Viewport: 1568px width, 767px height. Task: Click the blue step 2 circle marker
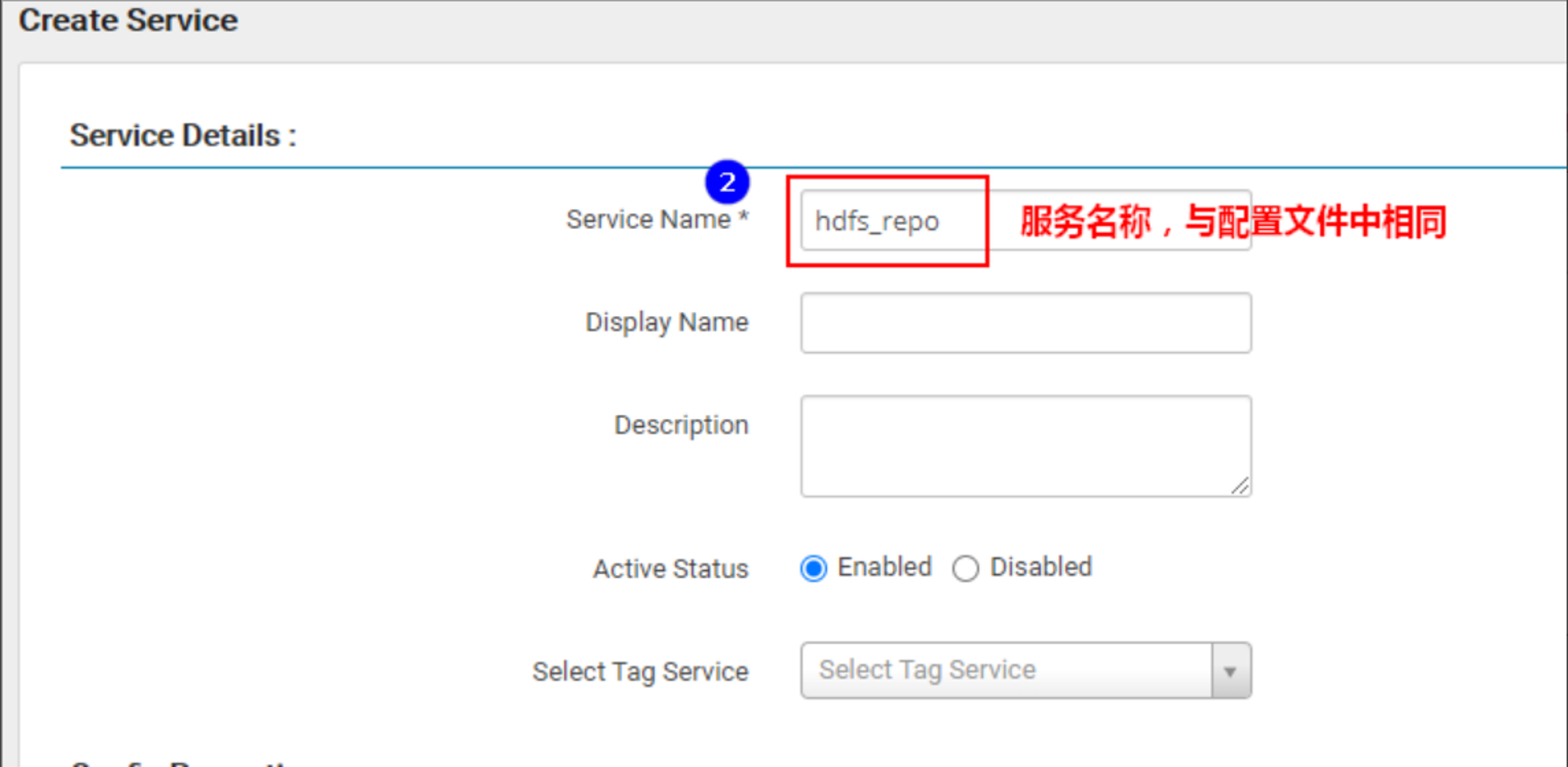tap(728, 182)
